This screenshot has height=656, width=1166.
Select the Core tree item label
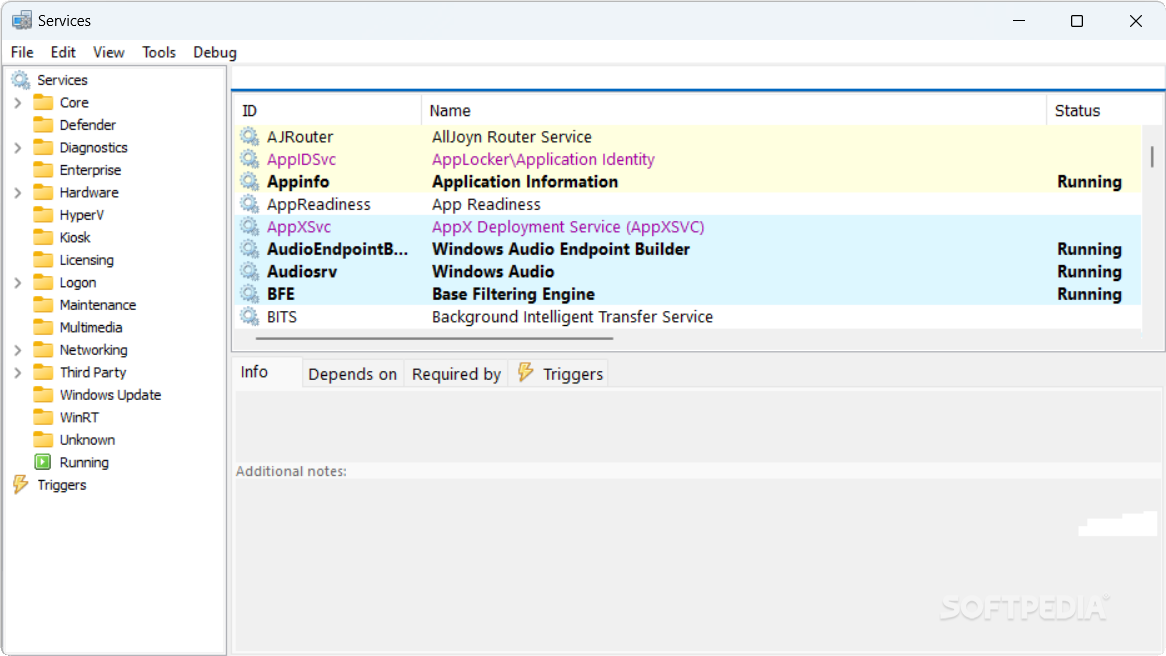click(x=74, y=103)
